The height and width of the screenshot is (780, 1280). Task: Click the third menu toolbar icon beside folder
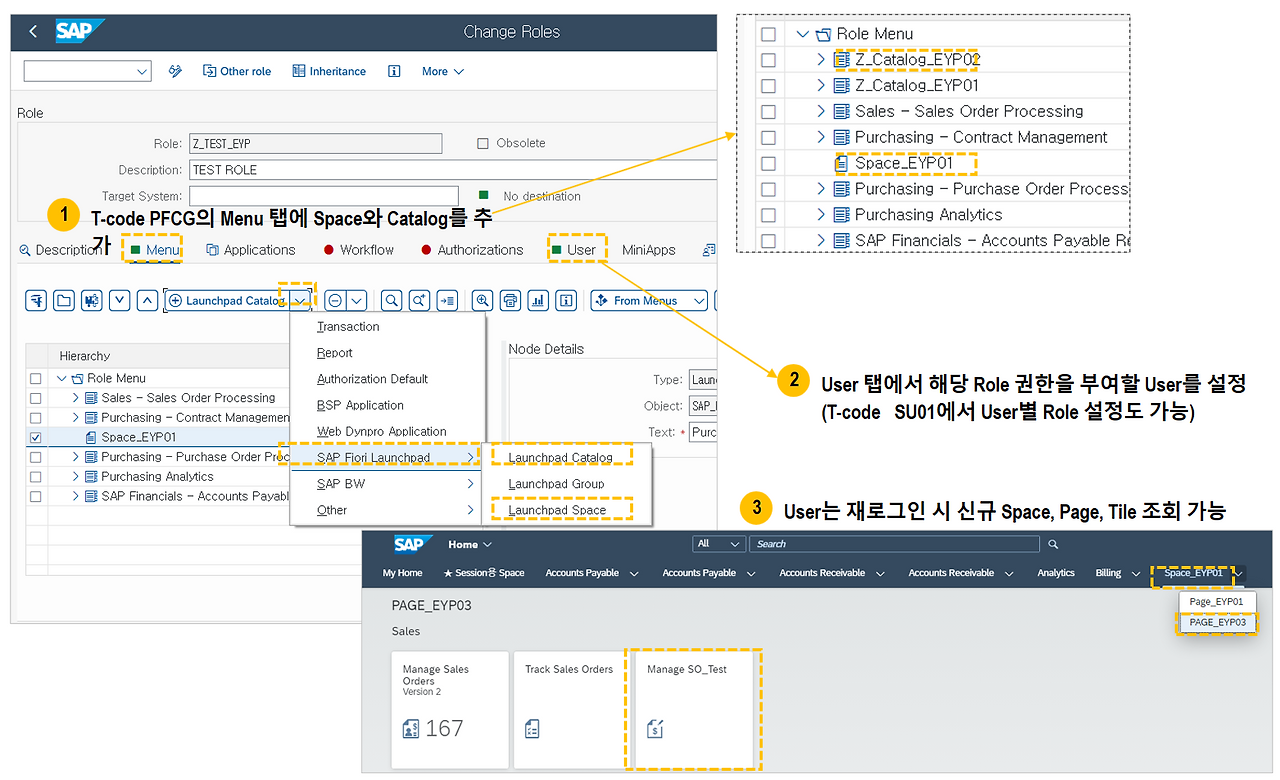pos(92,300)
